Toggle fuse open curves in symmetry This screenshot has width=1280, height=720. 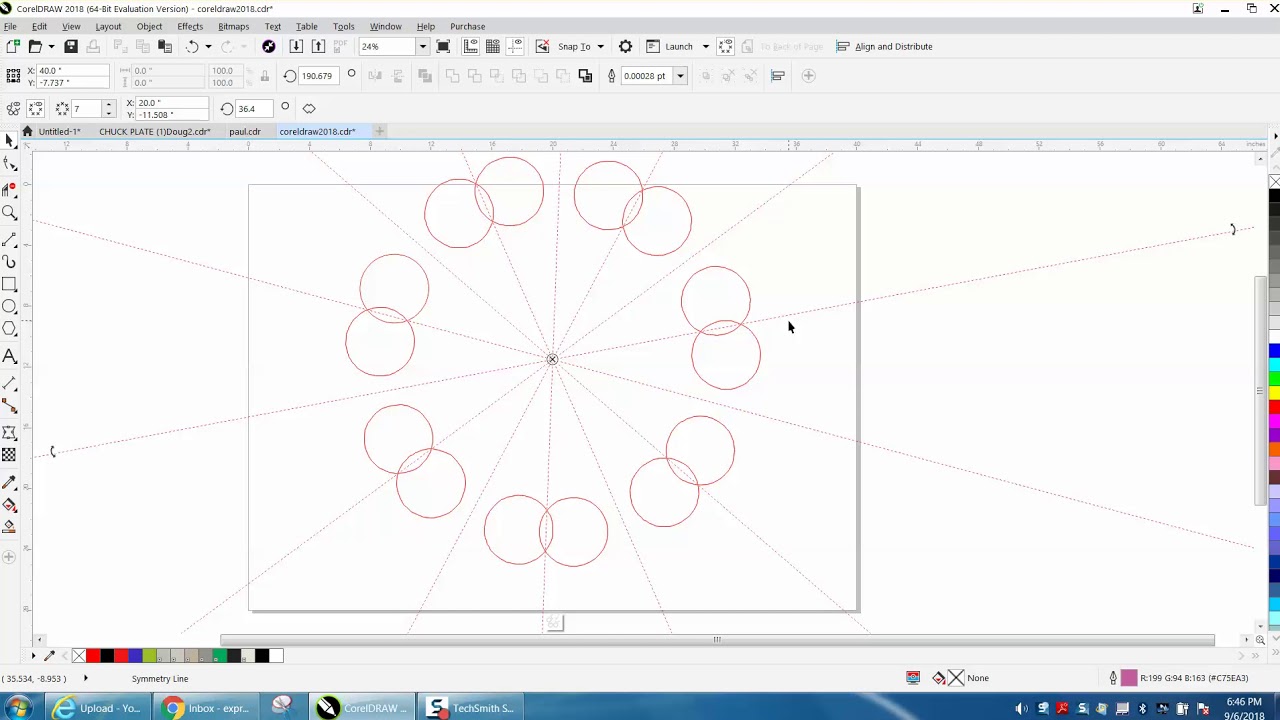tap(309, 108)
